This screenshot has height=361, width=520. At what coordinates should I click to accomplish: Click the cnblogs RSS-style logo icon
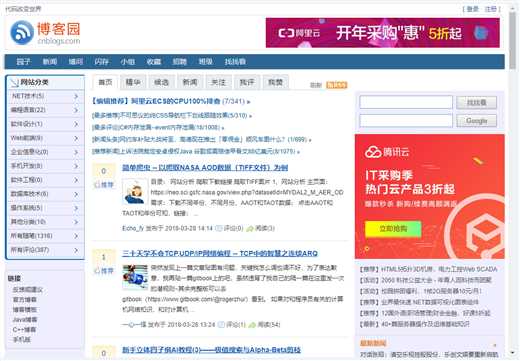click(22, 32)
